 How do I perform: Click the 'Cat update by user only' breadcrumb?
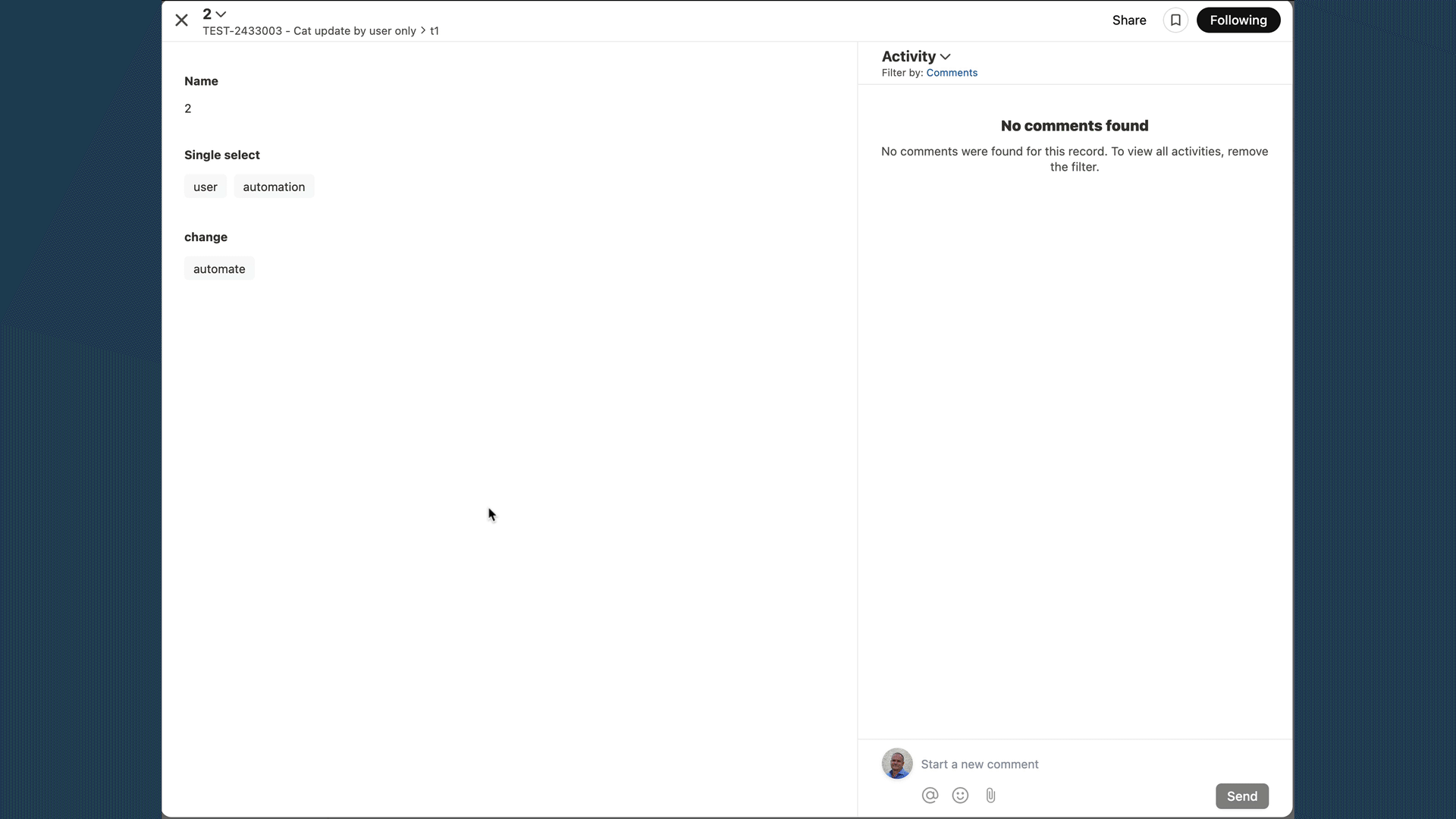tap(309, 30)
